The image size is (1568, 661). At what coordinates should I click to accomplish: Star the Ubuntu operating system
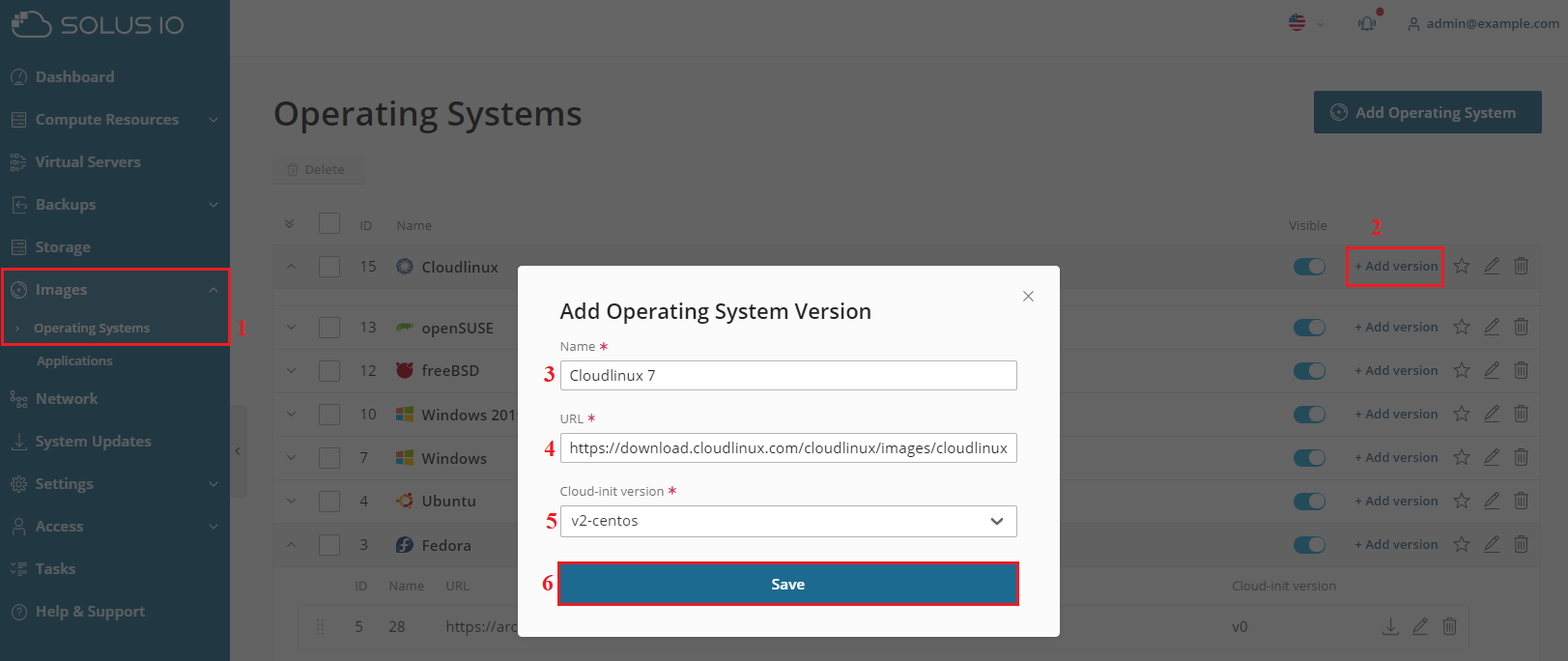1462,501
